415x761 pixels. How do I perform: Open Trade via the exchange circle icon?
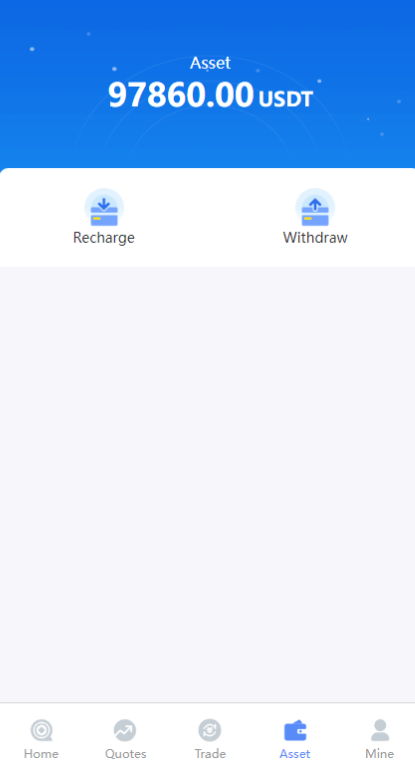[x=210, y=730]
